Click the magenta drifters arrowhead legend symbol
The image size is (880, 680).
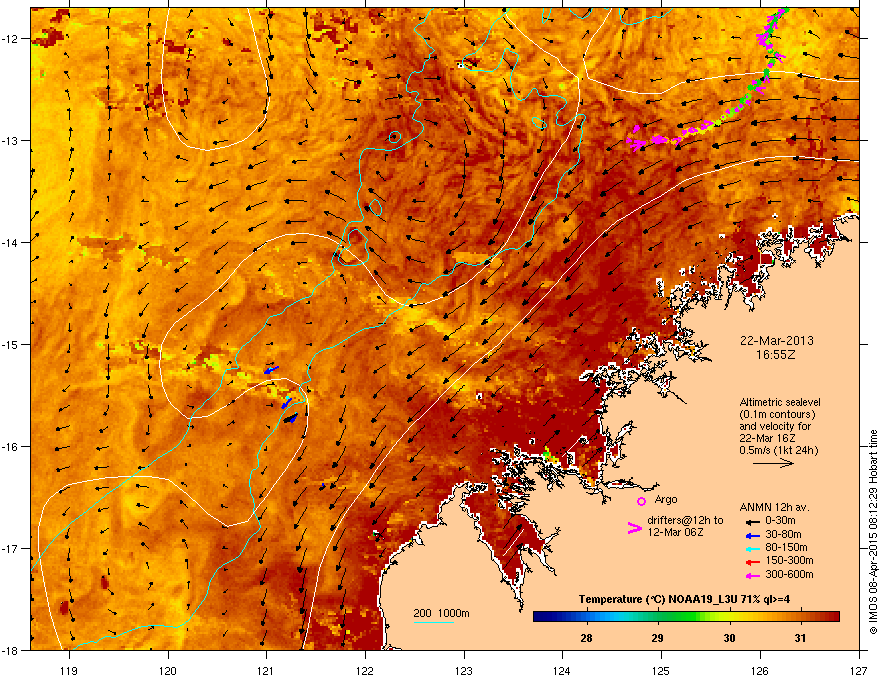pyautogui.click(x=634, y=528)
